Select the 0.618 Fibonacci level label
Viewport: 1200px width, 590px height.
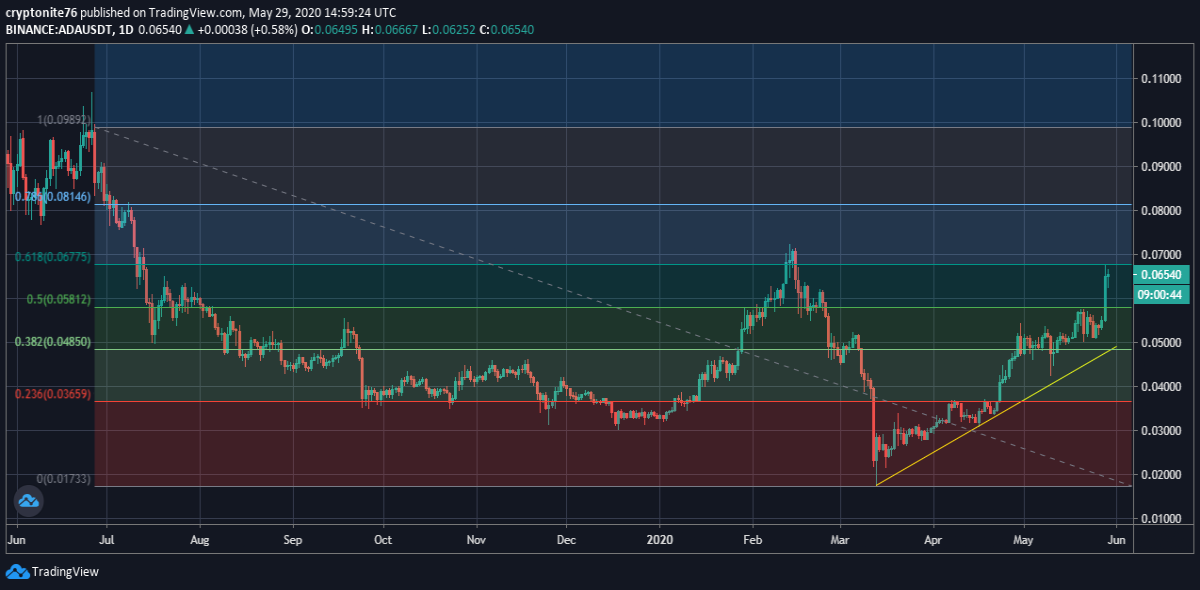point(53,257)
